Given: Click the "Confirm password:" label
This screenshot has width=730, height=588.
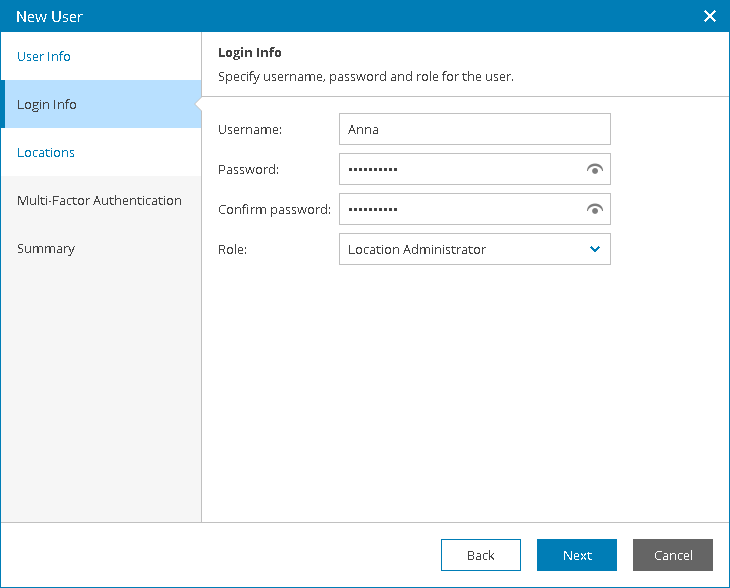Looking at the screenshot, I should click(274, 210).
